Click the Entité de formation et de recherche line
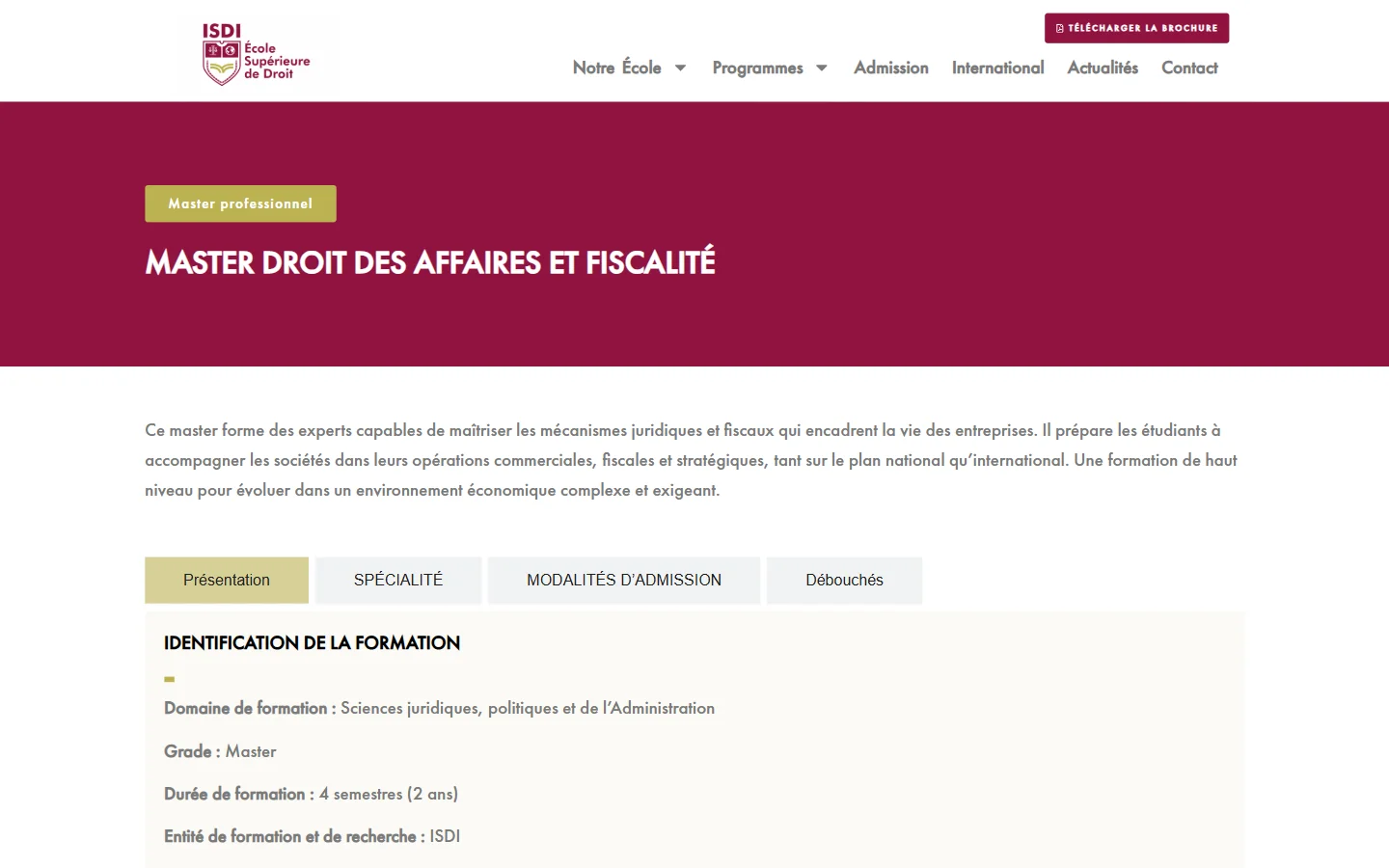 click(312, 836)
